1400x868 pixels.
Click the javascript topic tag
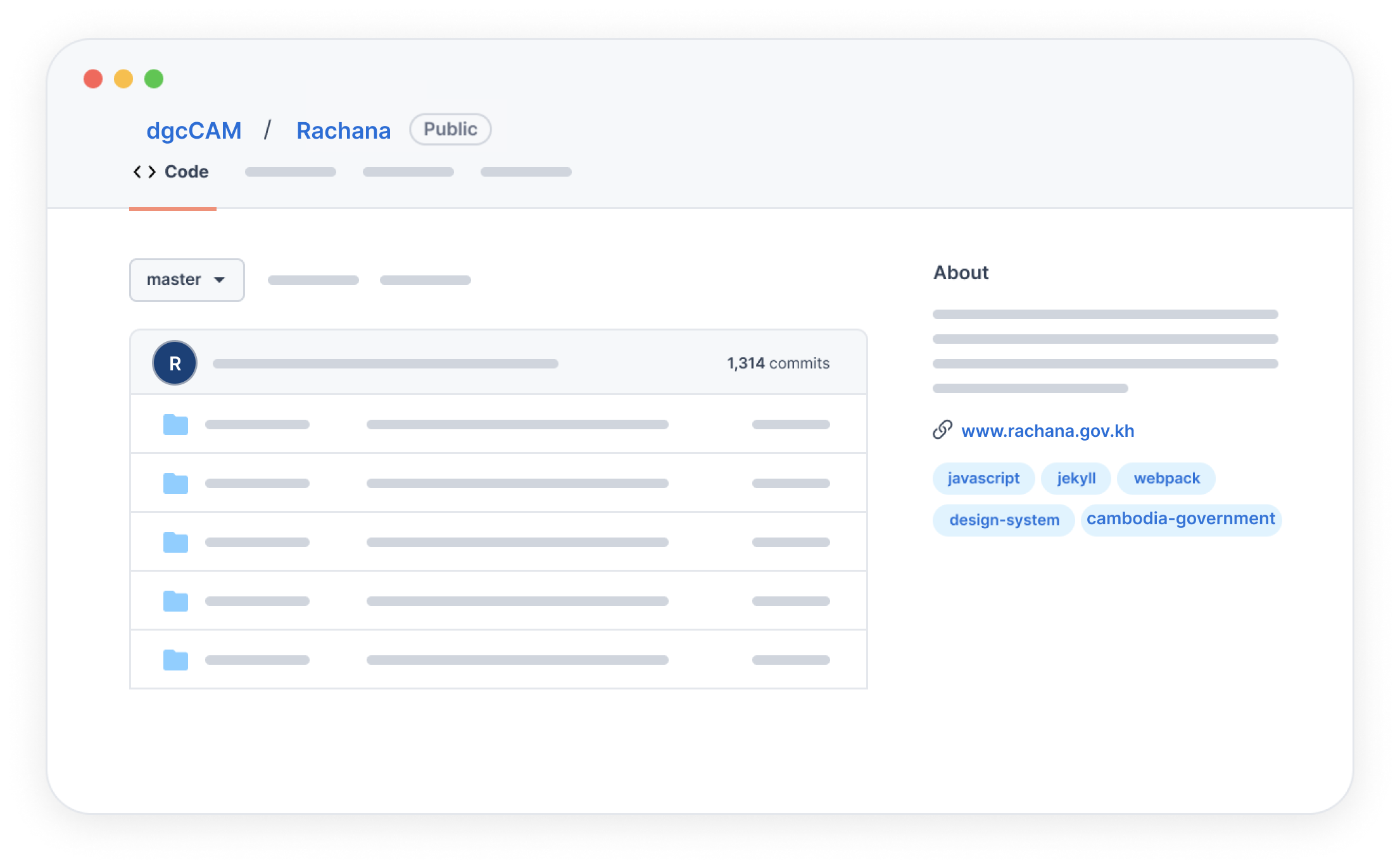pyautogui.click(x=983, y=478)
